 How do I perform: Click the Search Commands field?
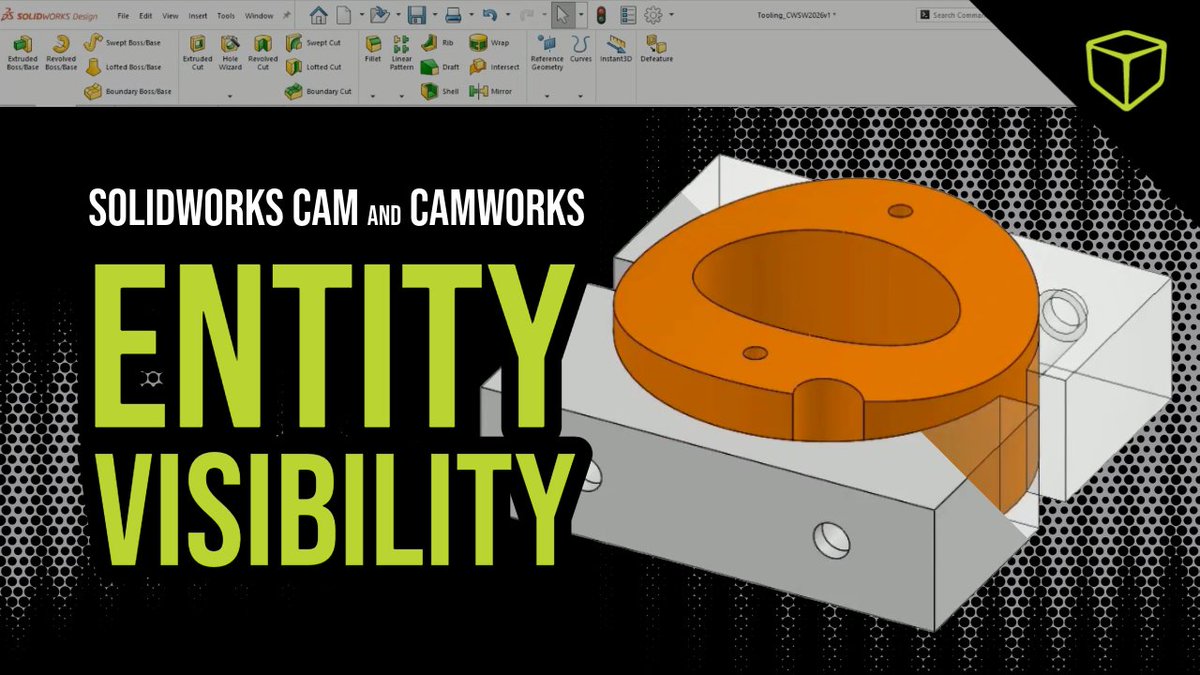[952, 15]
